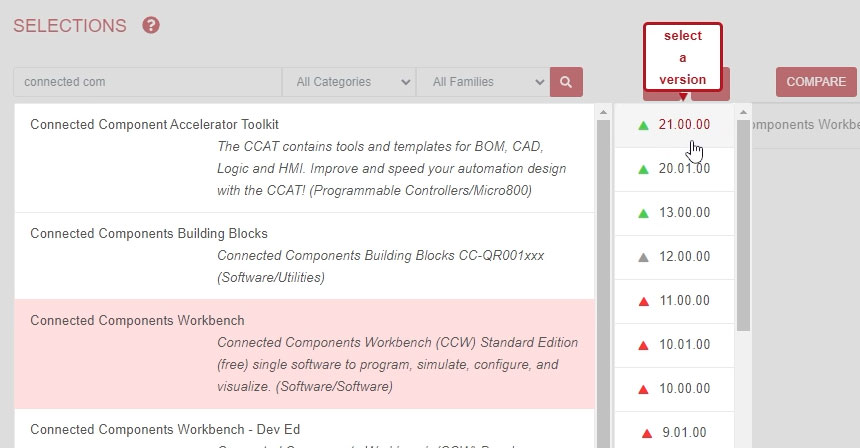Open the All Categories dropdown
The width and height of the screenshot is (860, 448).
click(x=349, y=82)
